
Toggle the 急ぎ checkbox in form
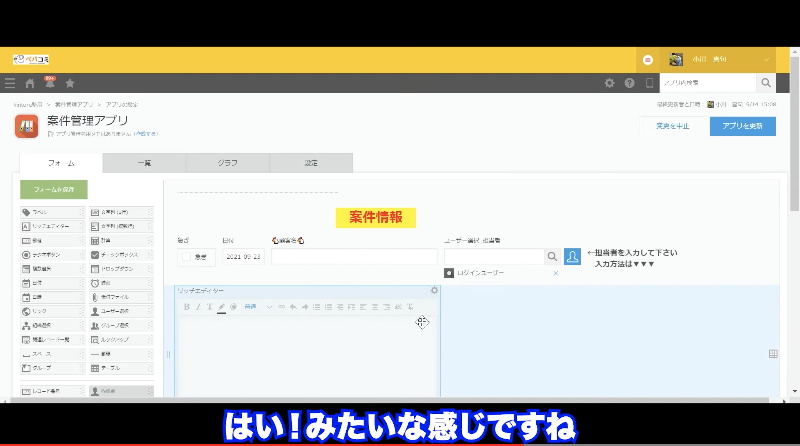(186, 257)
